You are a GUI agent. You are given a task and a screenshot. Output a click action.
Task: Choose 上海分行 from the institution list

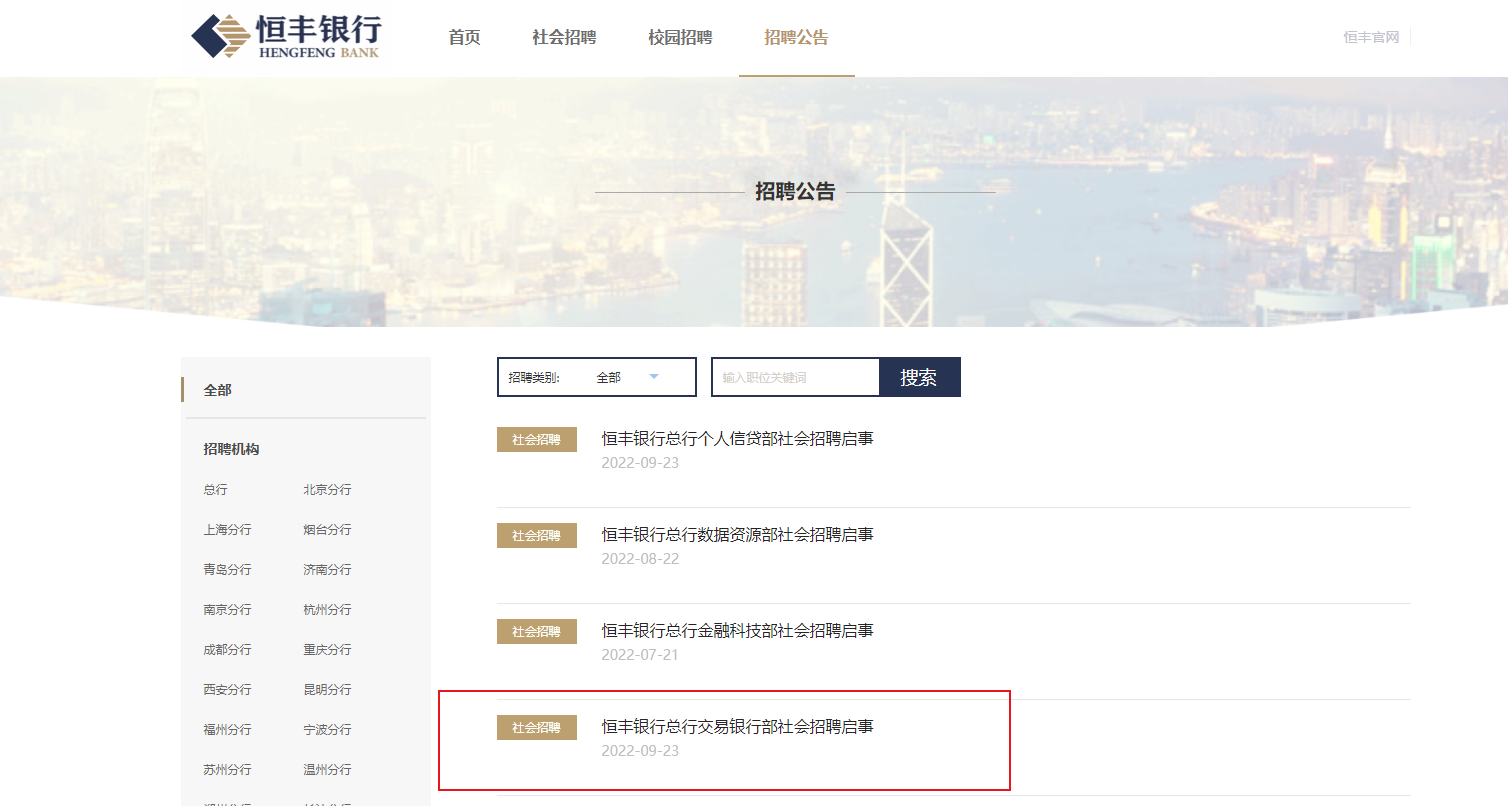click(227, 530)
